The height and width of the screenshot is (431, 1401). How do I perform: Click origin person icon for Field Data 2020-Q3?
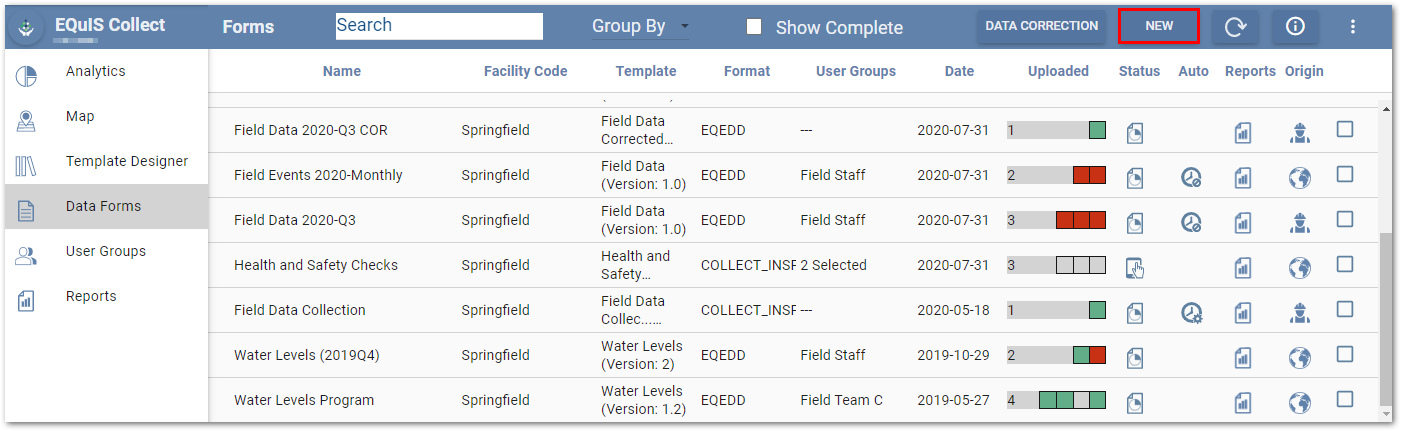tap(1299, 222)
